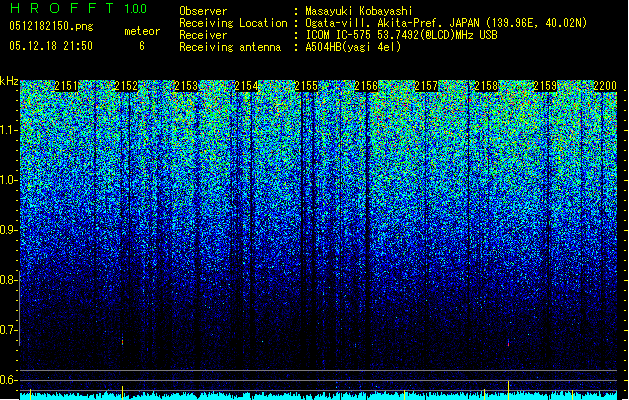Click the kHz axis unit label
This screenshot has height=400, width=629.
coord(9,81)
